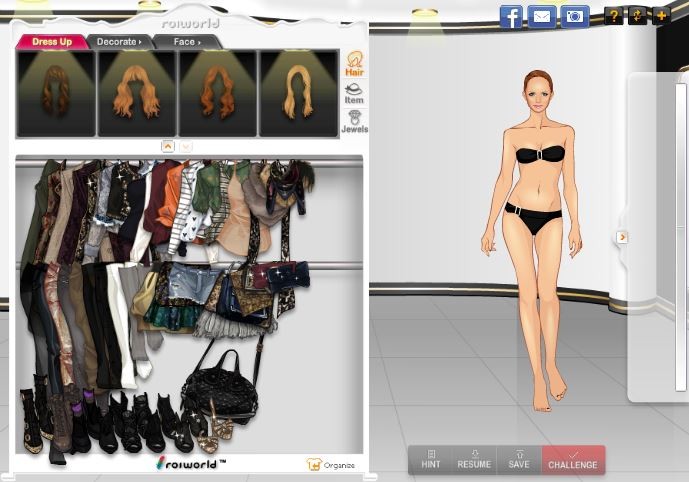The width and height of the screenshot is (689, 482).
Task: Switch to the Dress Up tab
Action: click(51, 42)
